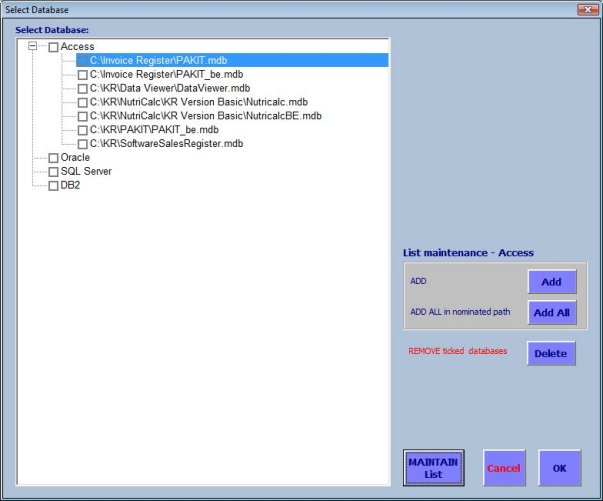Tick checkbox for C:\Invoice Register\PAKIT.mdb
This screenshot has height=501, width=603.
pyautogui.click(x=83, y=61)
